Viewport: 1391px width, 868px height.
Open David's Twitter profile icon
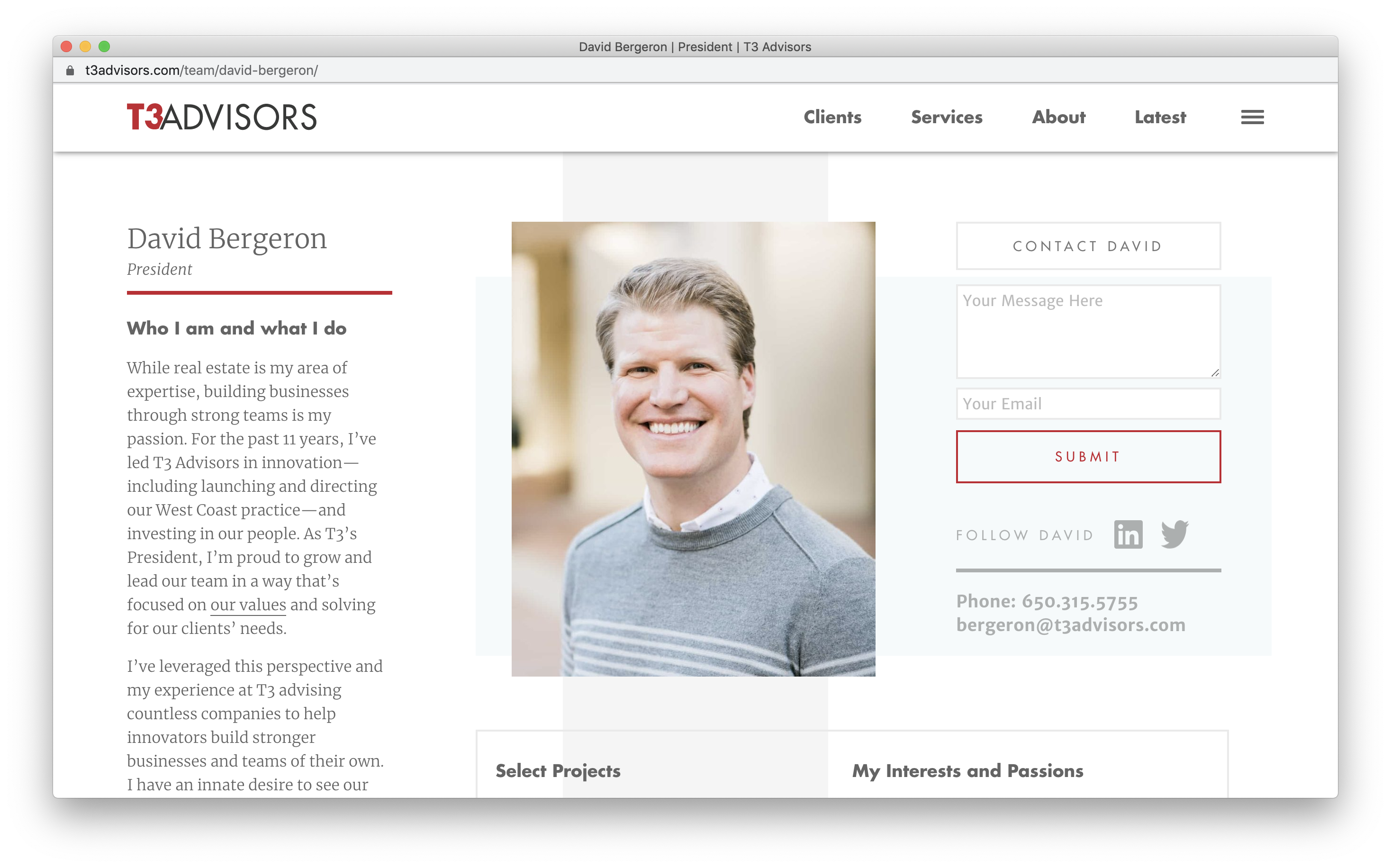pyautogui.click(x=1174, y=534)
